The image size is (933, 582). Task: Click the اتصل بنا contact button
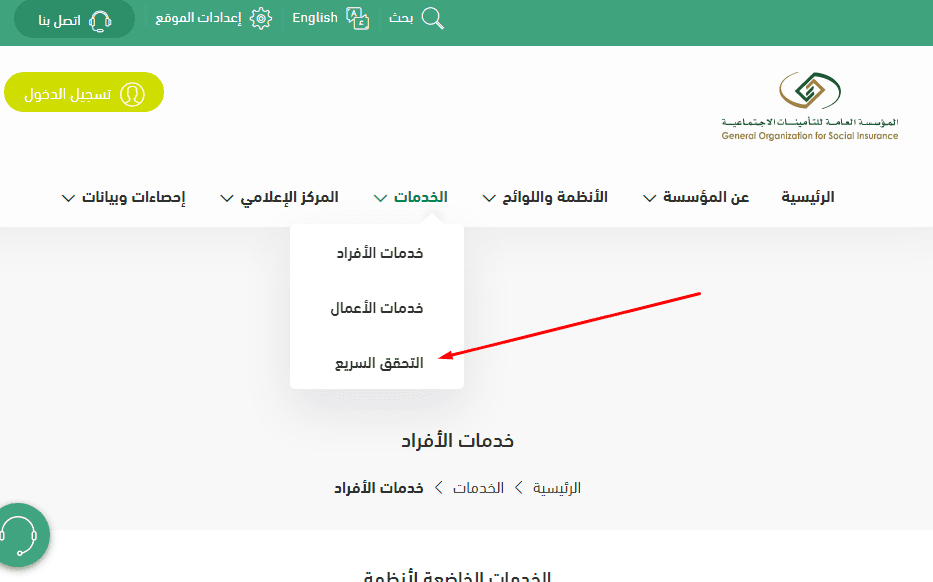point(74,20)
